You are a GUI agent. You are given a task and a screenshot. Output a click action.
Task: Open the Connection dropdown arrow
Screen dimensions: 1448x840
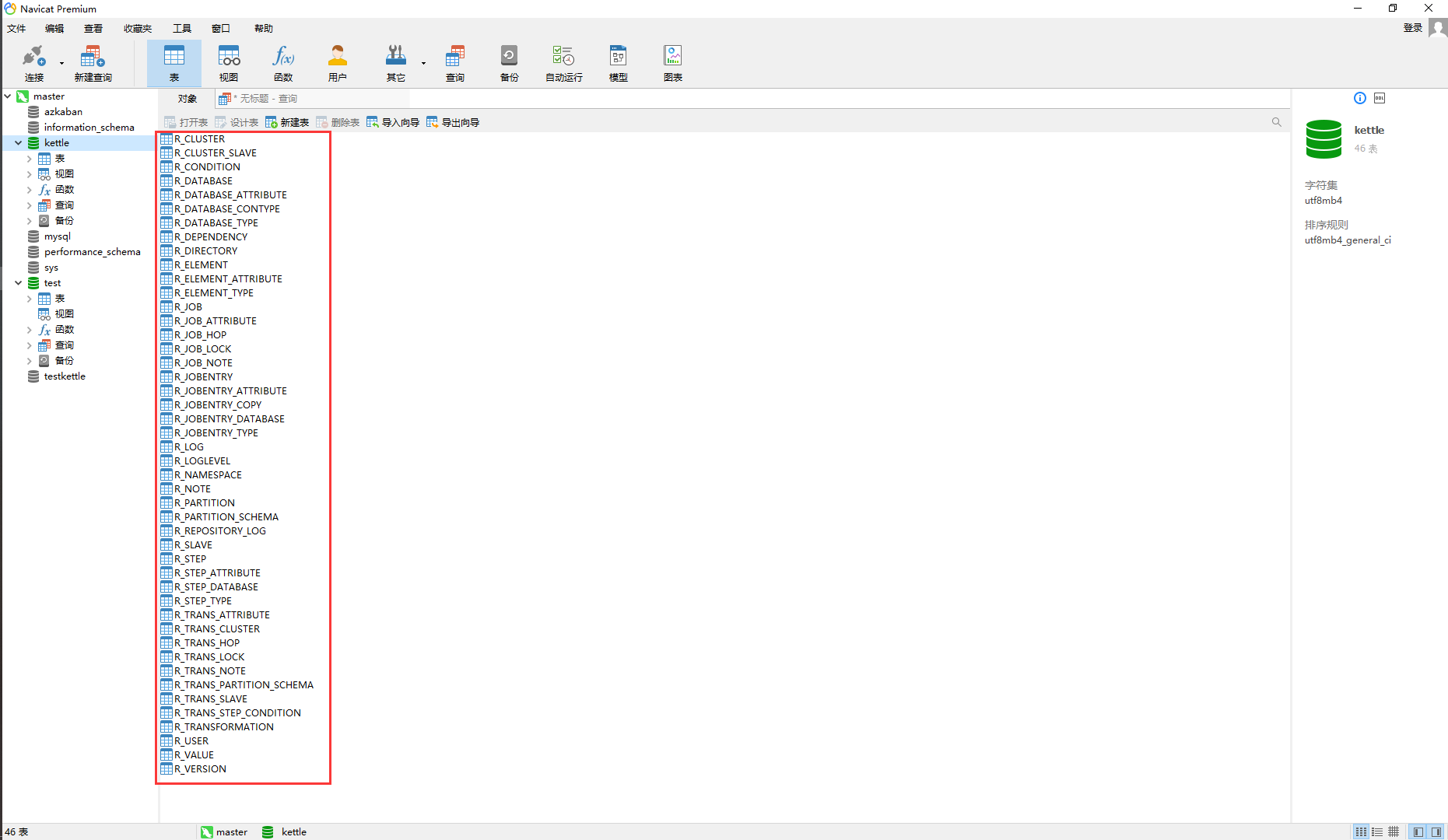(x=61, y=63)
